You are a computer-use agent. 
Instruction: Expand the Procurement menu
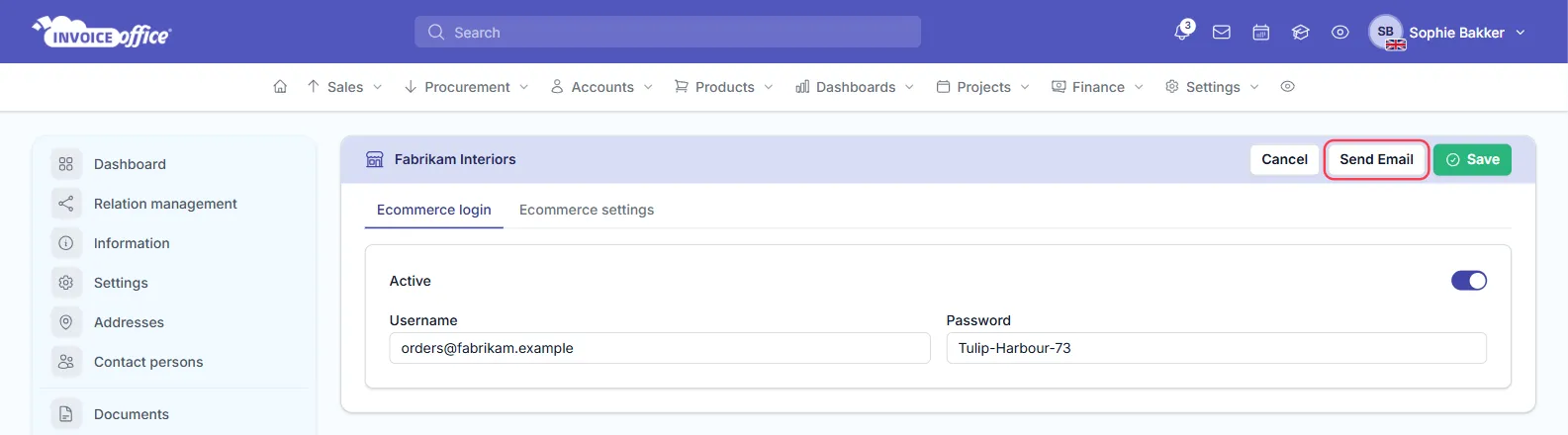[466, 87]
